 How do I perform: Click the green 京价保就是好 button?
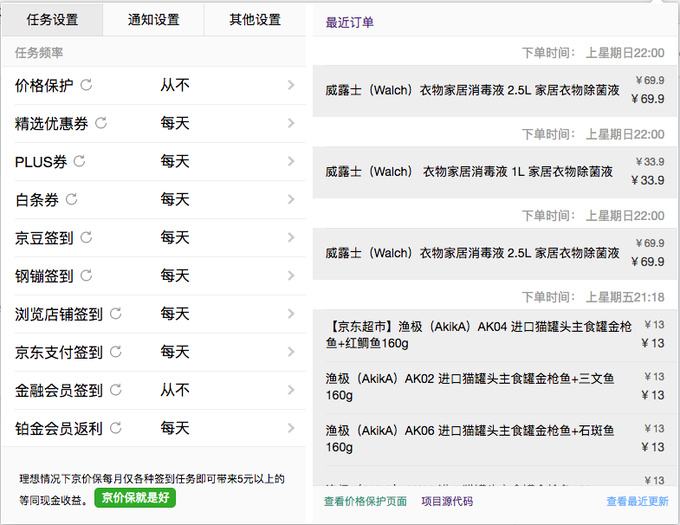(135, 497)
